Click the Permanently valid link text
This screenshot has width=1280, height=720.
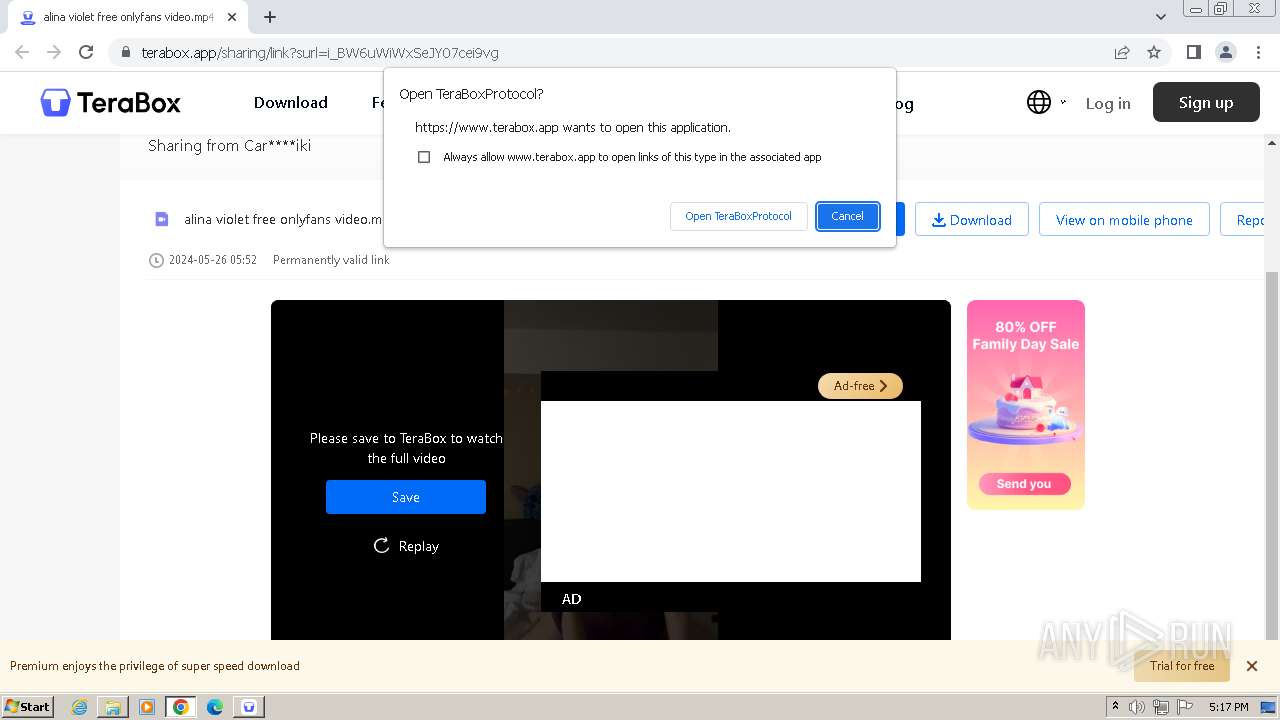tap(331, 260)
